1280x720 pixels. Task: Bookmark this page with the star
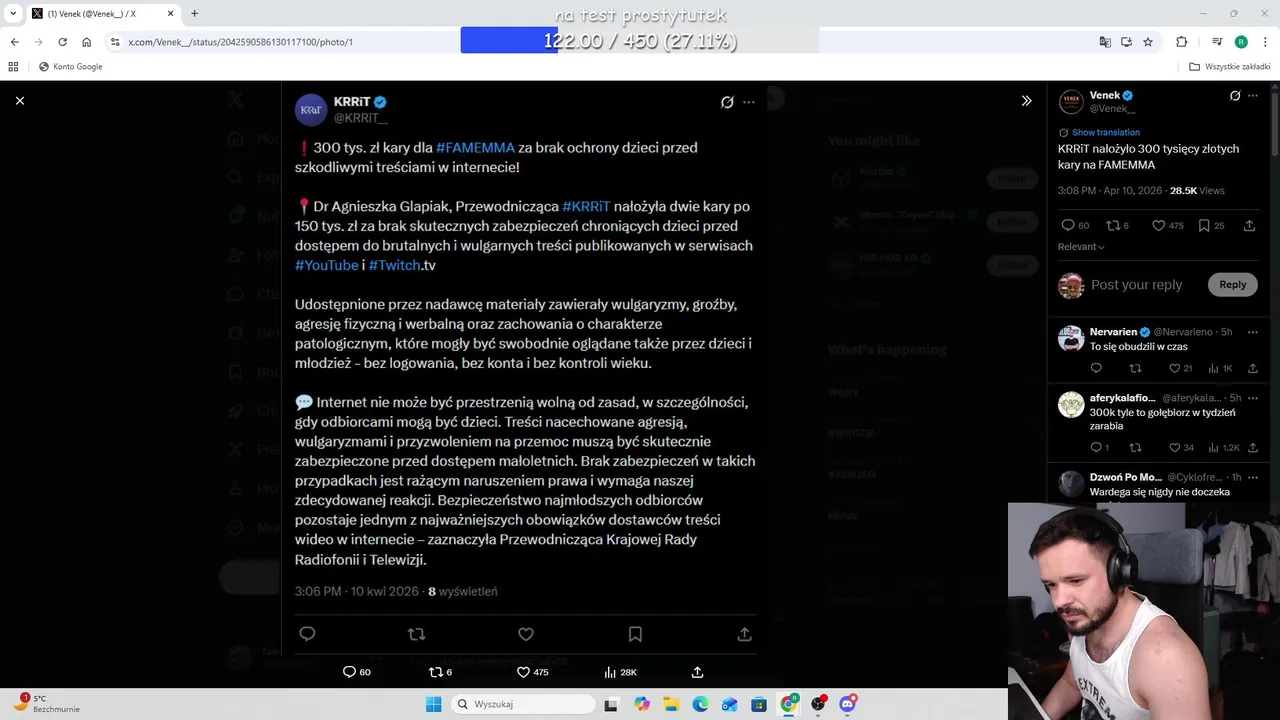(1148, 42)
